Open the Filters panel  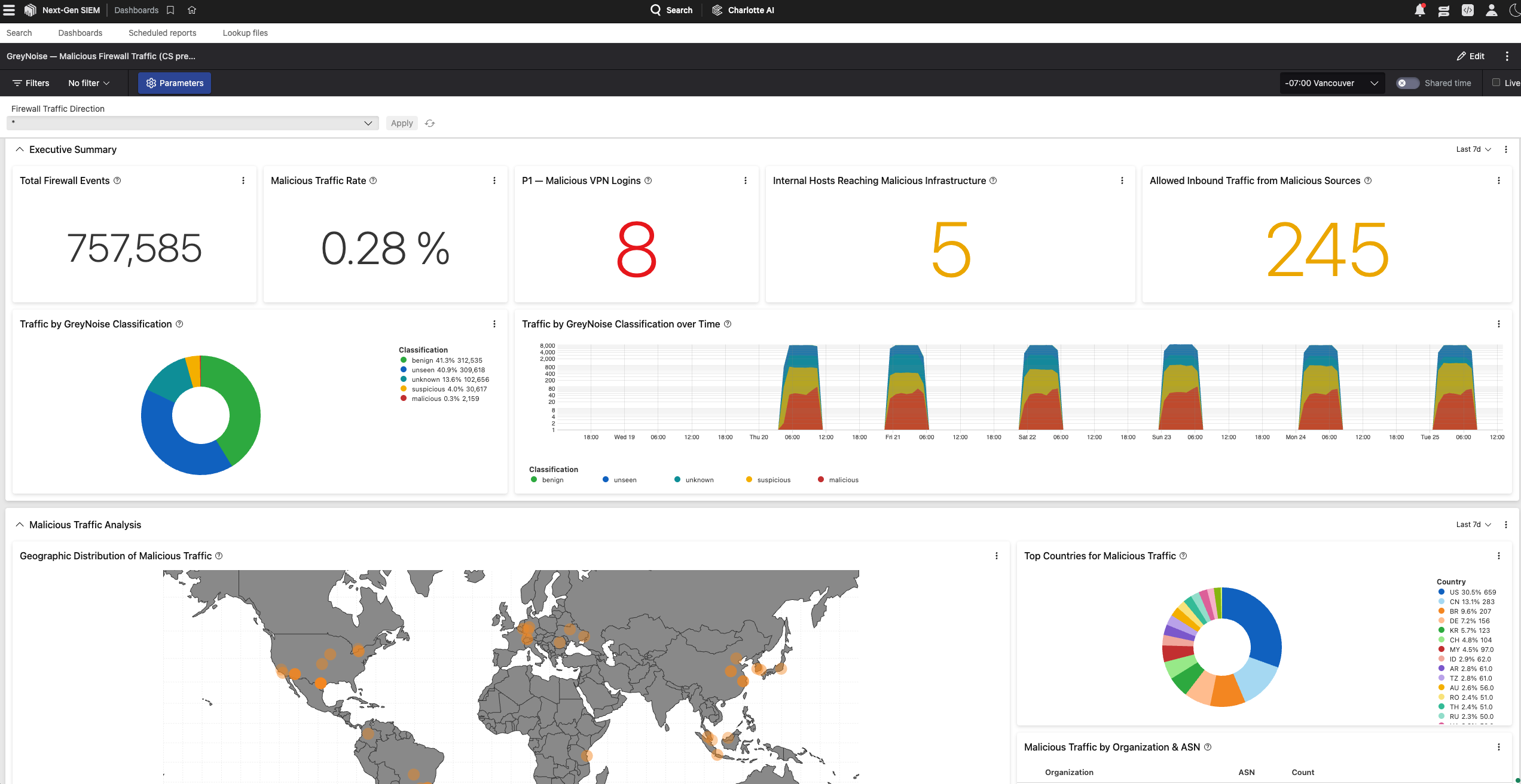pos(31,83)
